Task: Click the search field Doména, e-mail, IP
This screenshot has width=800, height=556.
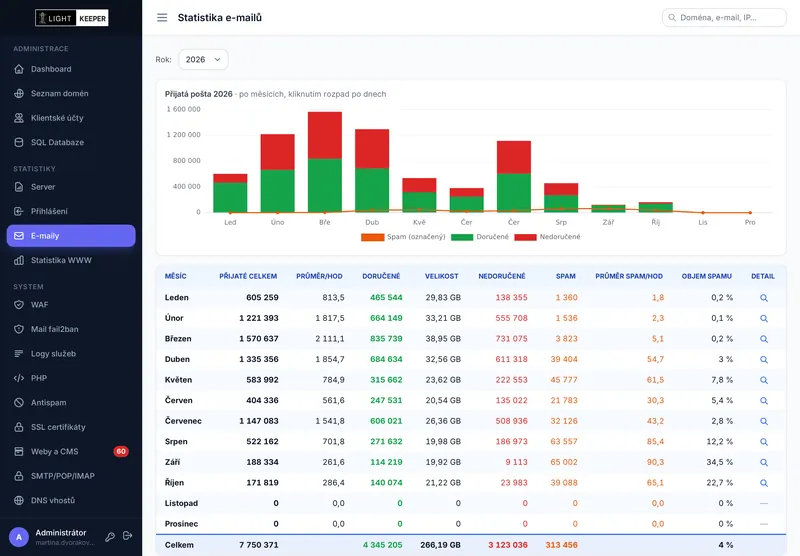Action: click(x=724, y=18)
